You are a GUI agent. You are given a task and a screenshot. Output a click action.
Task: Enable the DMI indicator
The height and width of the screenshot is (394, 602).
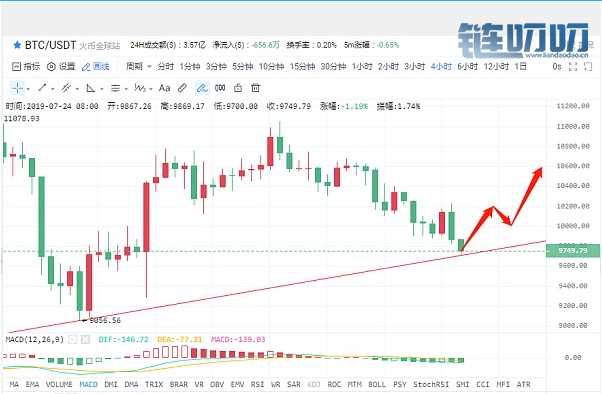click(x=111, y=384)
